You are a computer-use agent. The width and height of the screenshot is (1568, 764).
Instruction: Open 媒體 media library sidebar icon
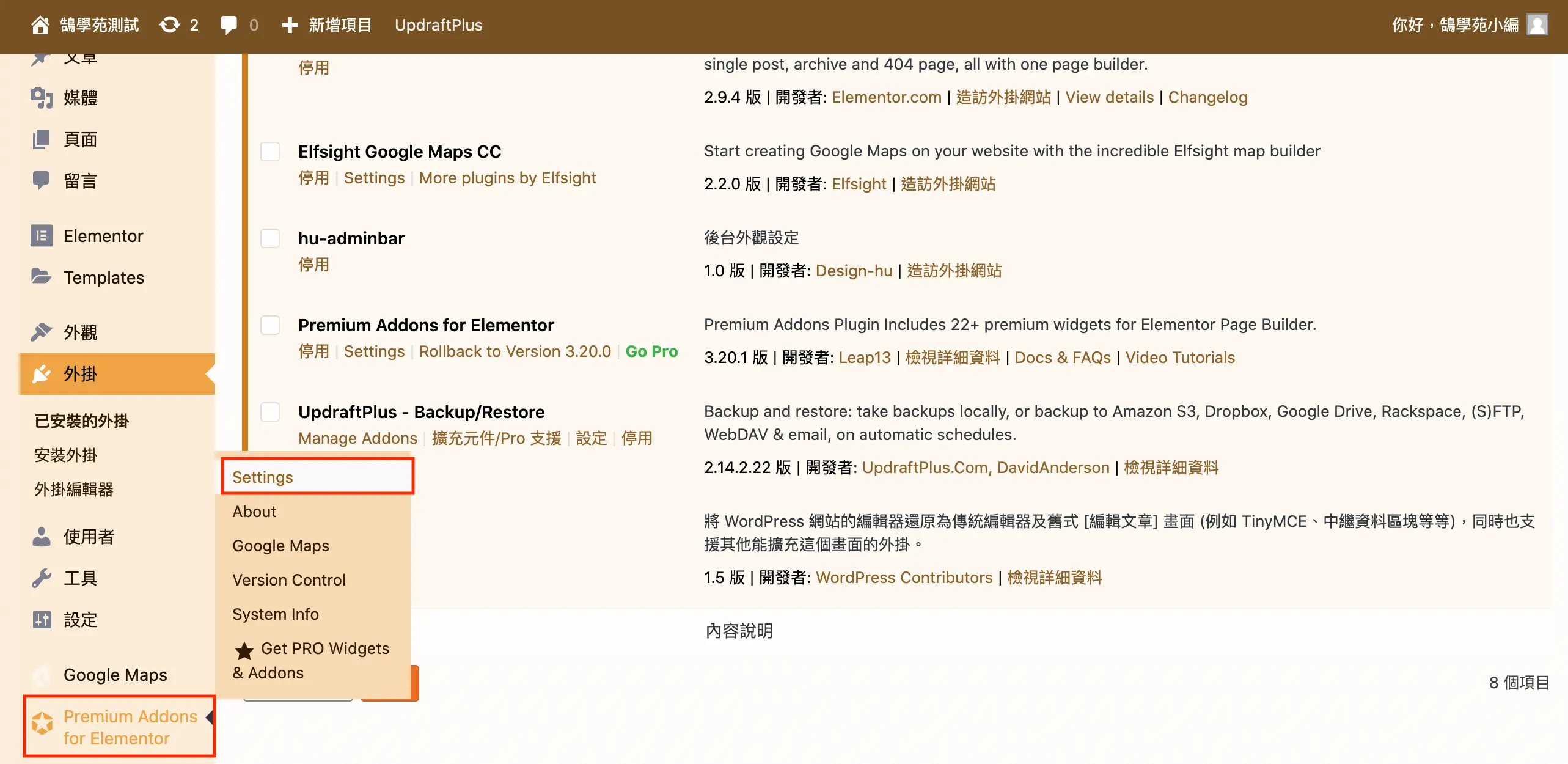pos(42,98)
